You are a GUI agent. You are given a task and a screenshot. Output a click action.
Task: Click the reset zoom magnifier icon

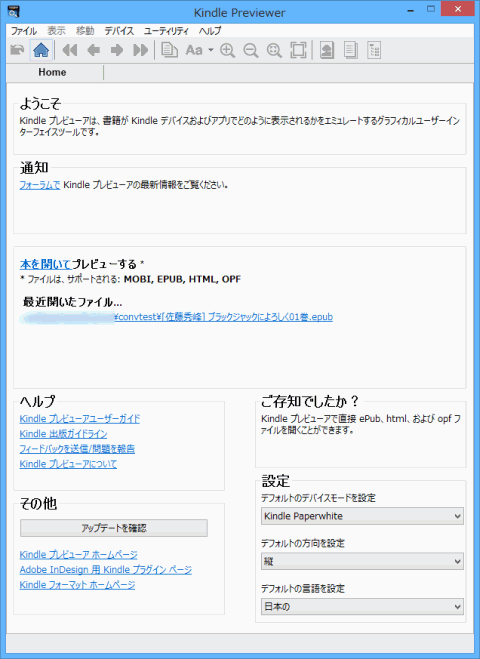tap(274, 50)
